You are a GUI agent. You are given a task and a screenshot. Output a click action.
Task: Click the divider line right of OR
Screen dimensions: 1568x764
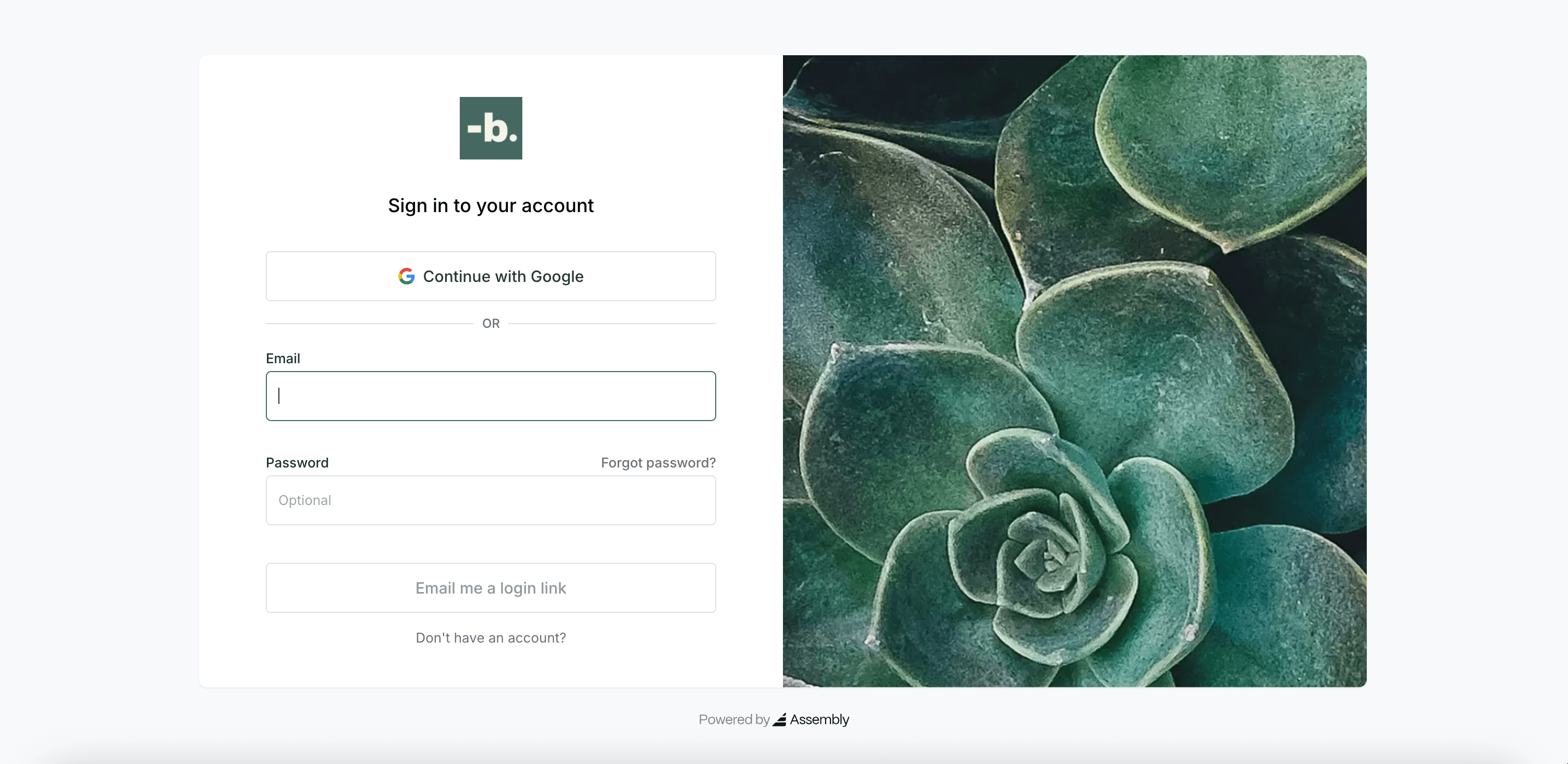coord(612,323)
